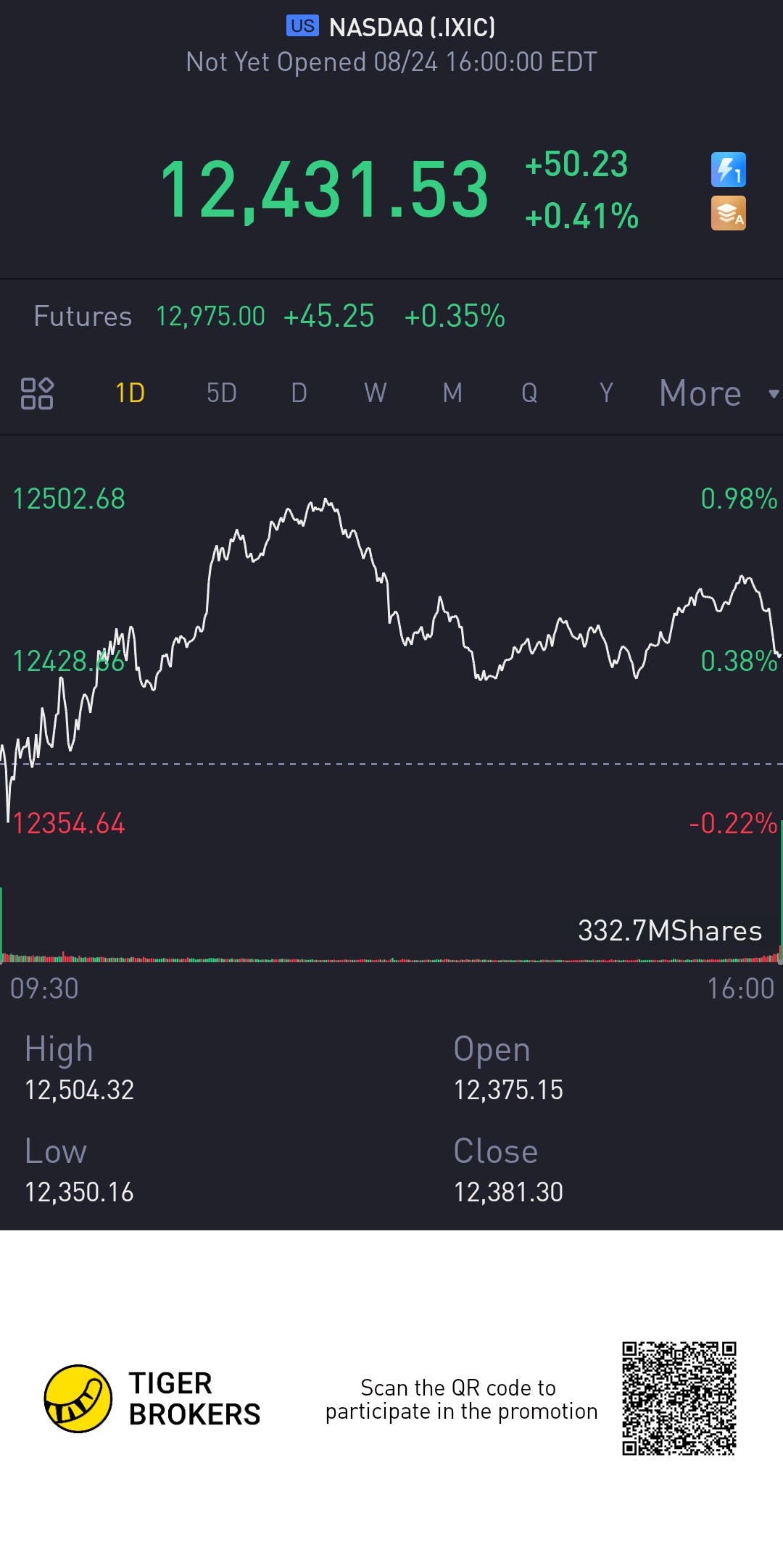Tap the NASDAQ (.IXIC) title
Image resolution: width=783 pixels, height=1568 pixels.
point(412,28)
